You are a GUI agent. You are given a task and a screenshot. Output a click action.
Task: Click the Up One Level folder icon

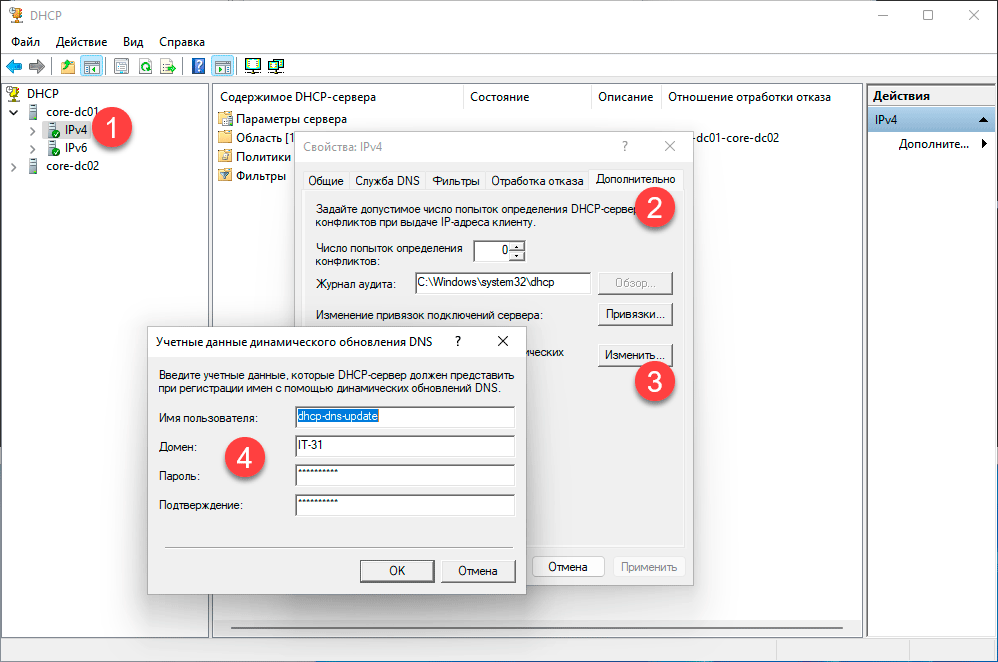pos(67,67)
